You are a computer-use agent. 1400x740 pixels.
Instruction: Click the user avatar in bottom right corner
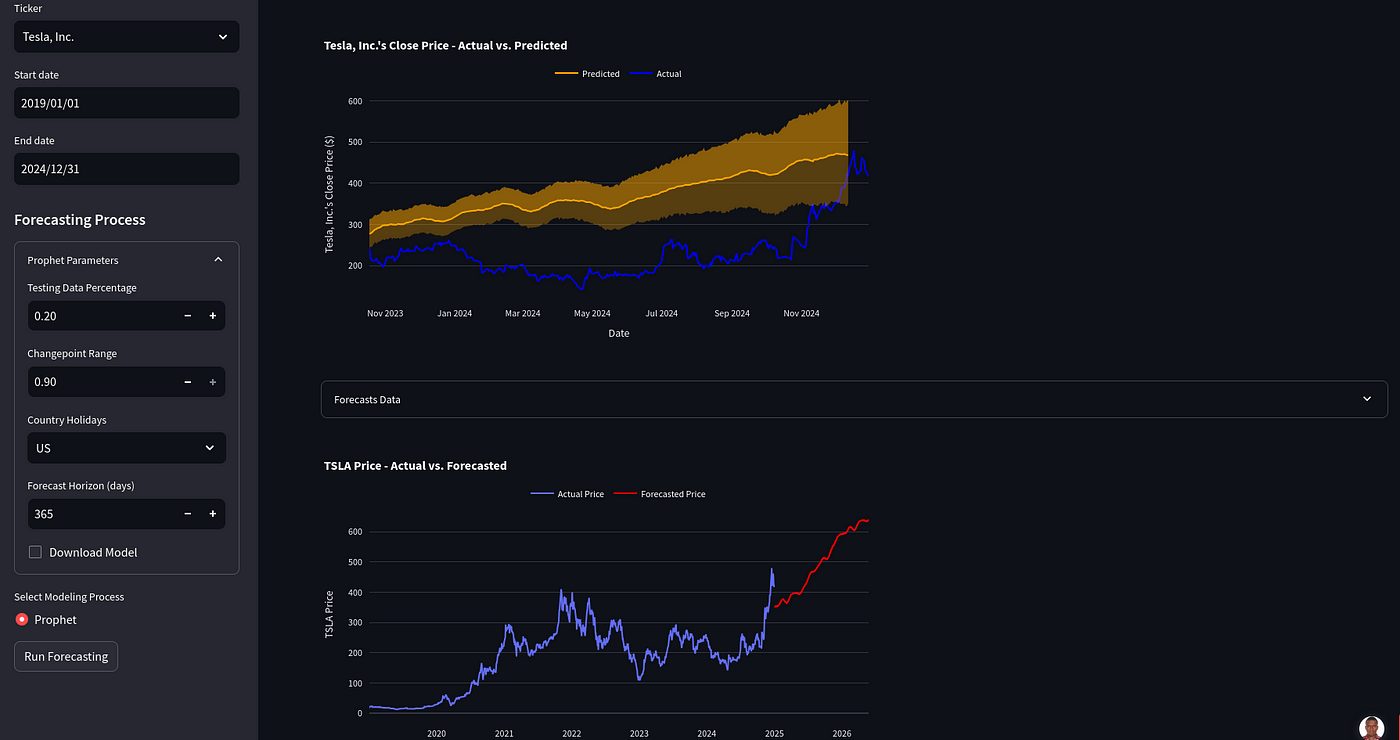[1372, 728]
